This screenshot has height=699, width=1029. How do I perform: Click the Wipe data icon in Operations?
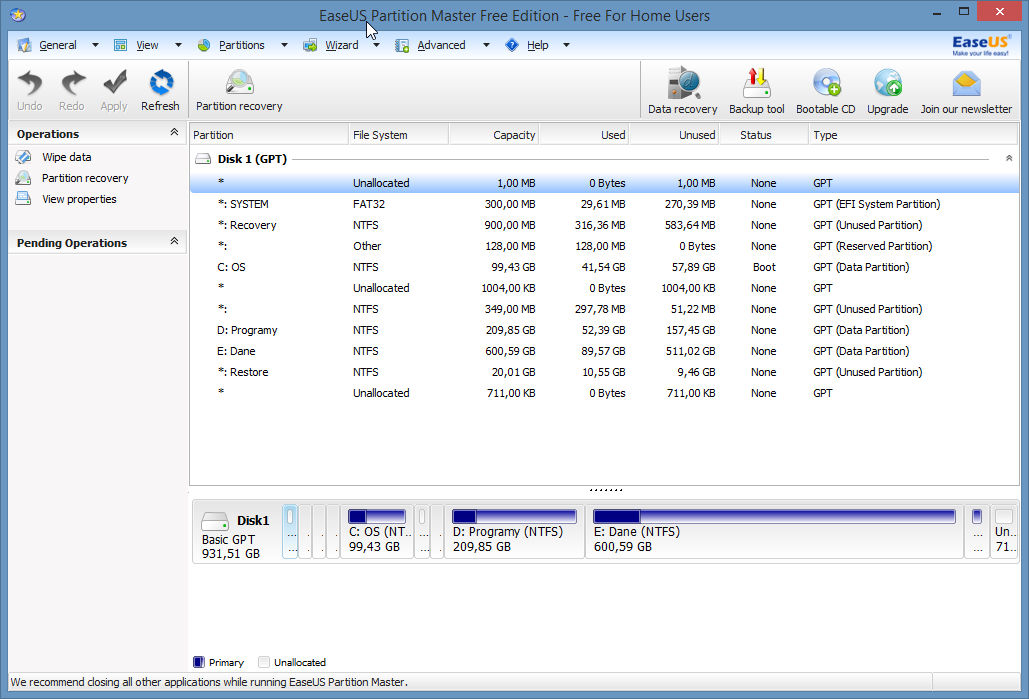coord(24,157)
